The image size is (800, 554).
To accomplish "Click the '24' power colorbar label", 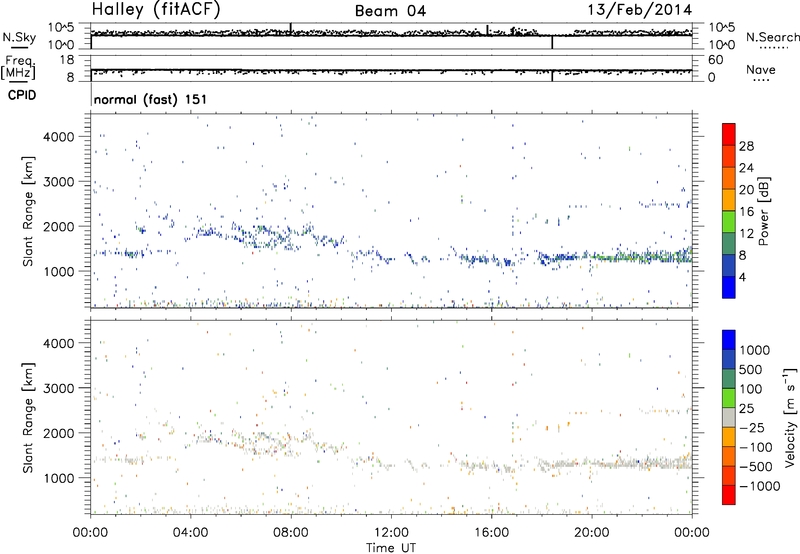I will pyautogui.click(x=746, y=168).
